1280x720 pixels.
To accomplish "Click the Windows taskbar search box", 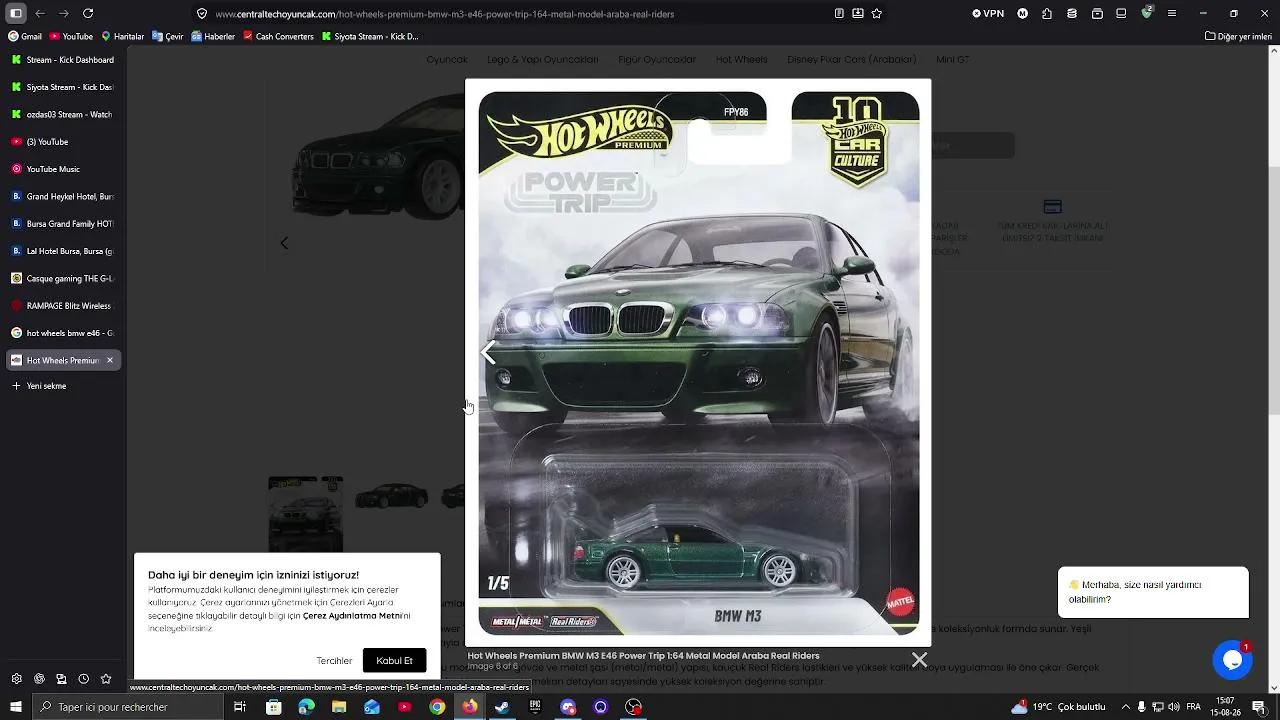I will 127,707.
